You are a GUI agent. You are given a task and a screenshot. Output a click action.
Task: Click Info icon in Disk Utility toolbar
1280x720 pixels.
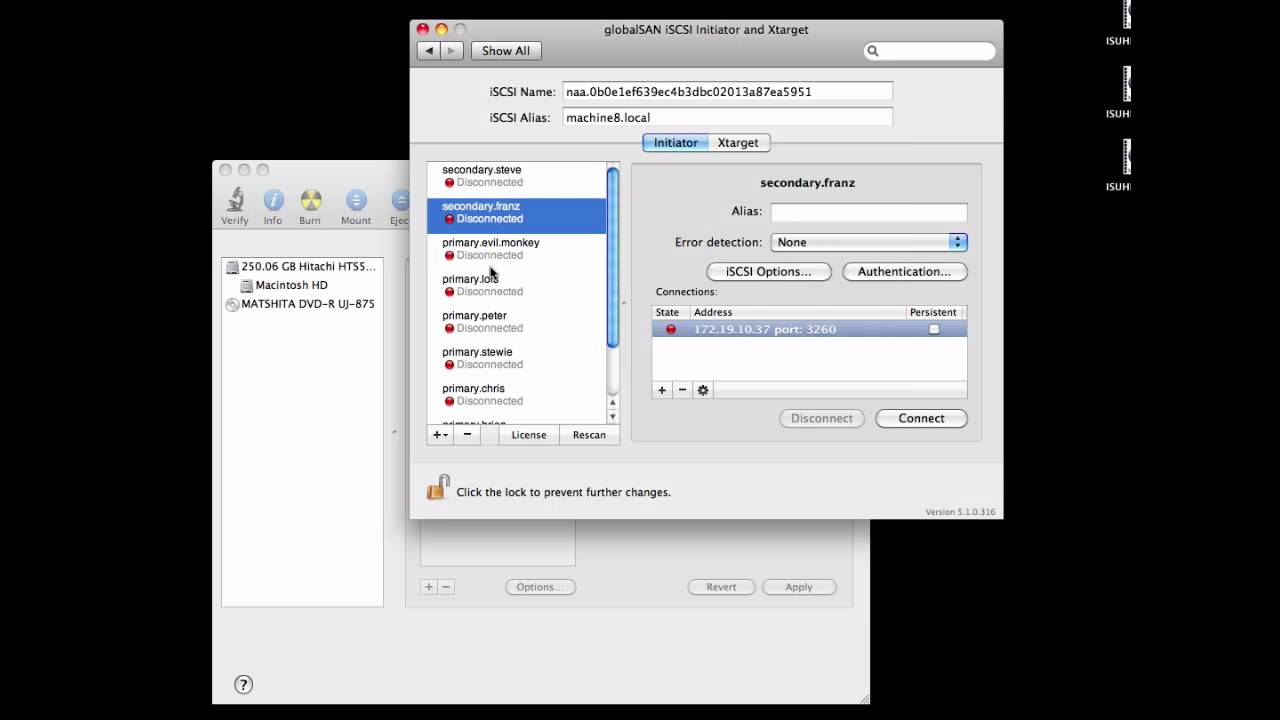(x=273, y=207)
